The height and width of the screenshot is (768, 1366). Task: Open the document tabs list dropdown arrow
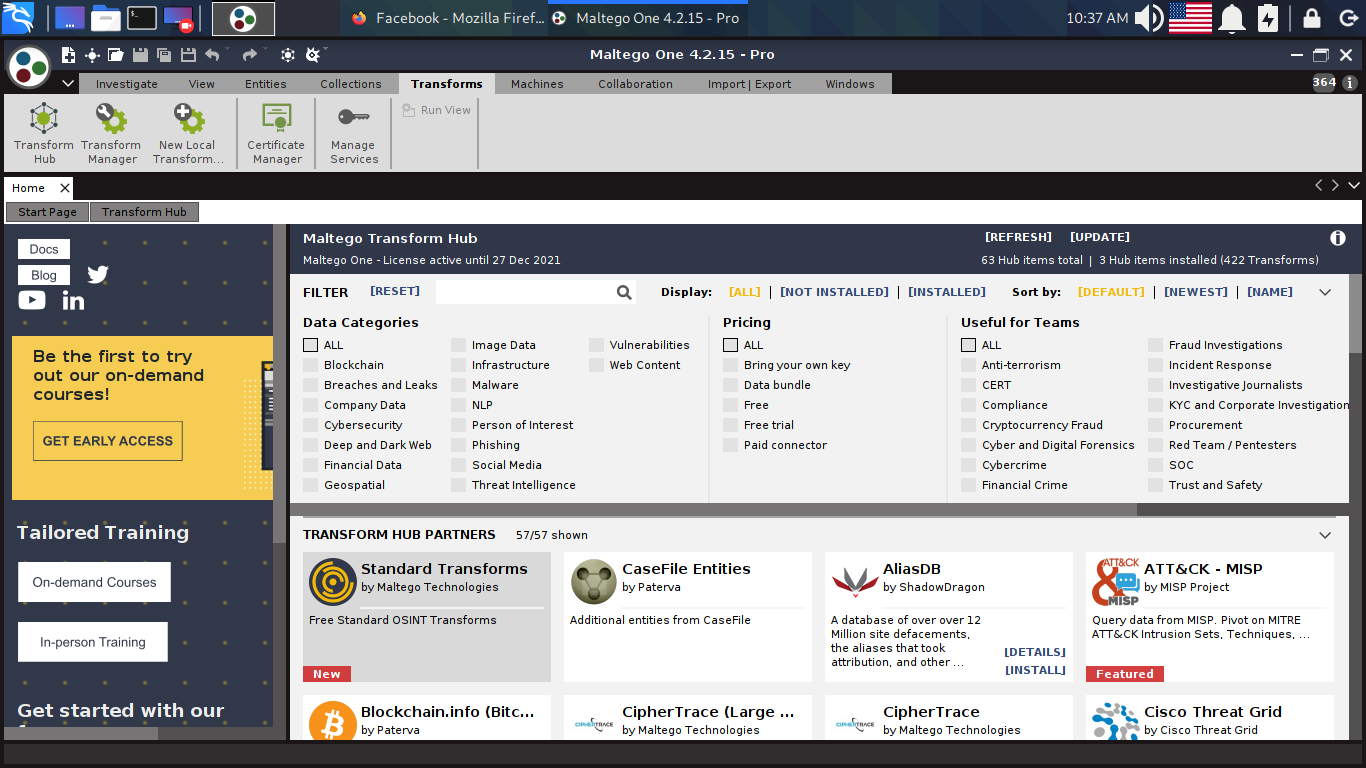click(1354, 186)
